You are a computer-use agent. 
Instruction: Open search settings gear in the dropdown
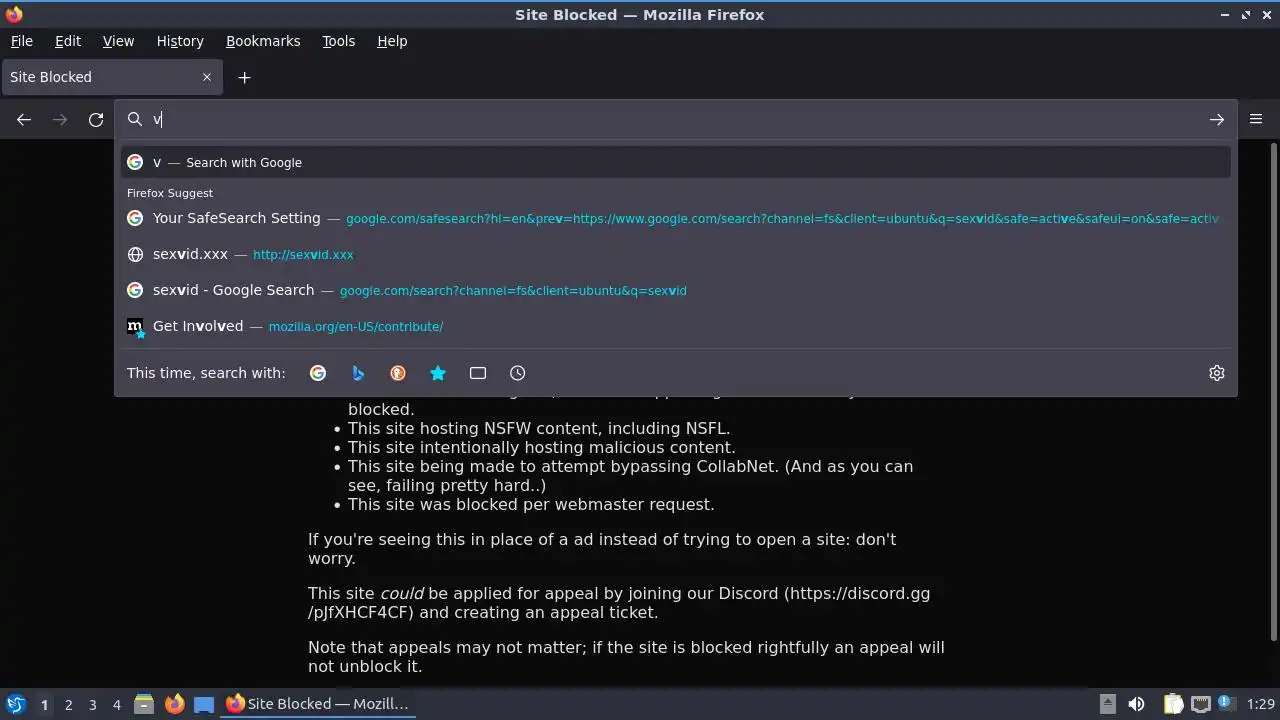[1217, 373]
